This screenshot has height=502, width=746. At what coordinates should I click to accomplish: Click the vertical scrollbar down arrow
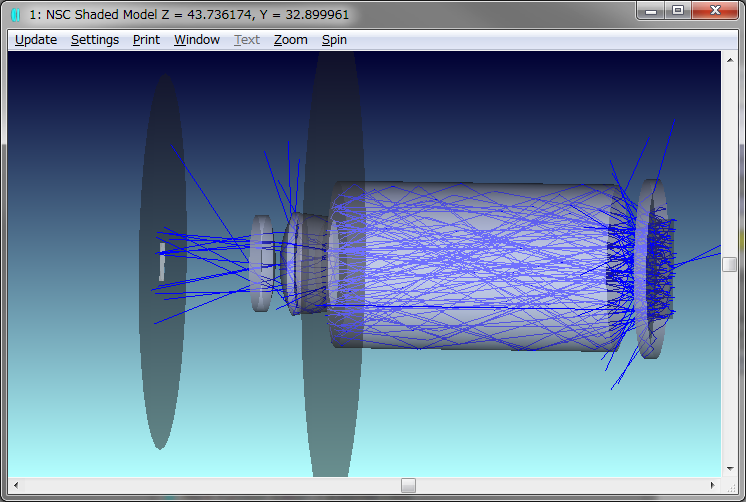[x=730, y=469]
